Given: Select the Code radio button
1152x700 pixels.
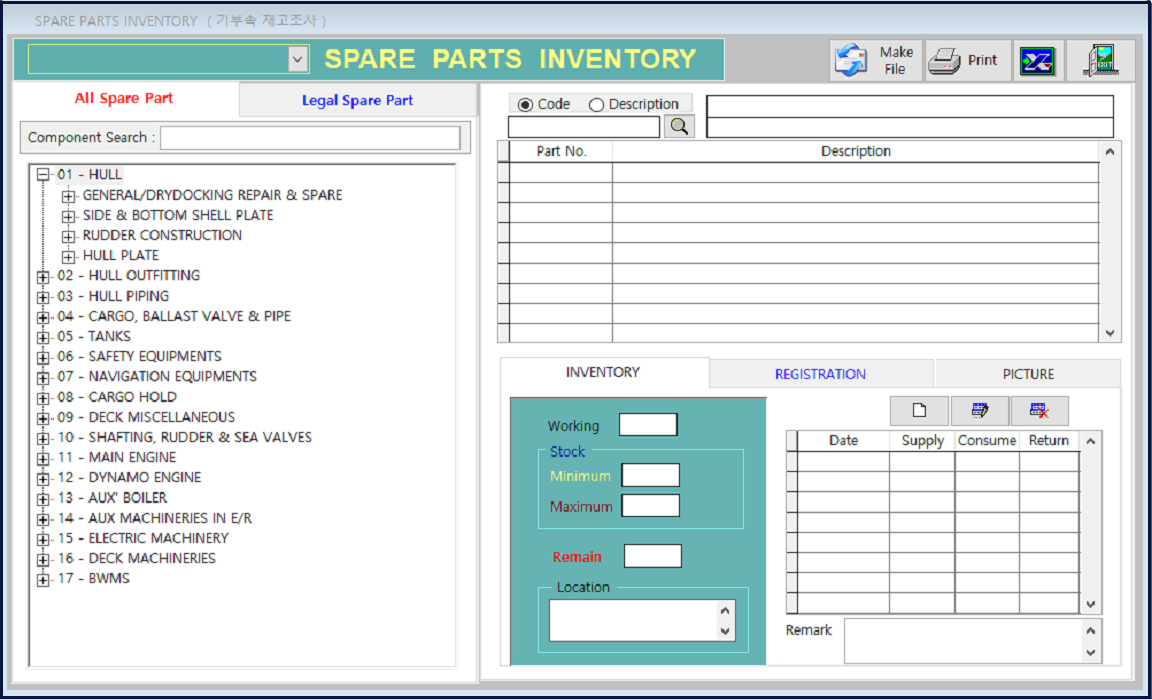Looking at the screenshot, I should 525,104.
